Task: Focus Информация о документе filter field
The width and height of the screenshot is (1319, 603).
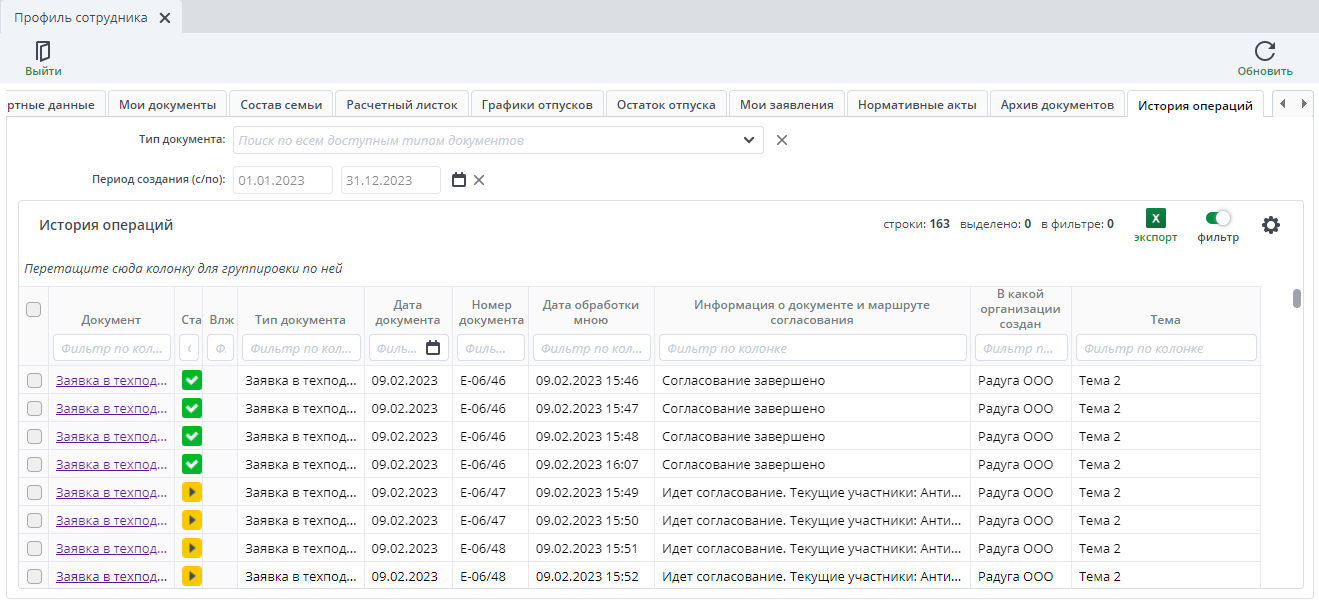Action: (813, 348)
